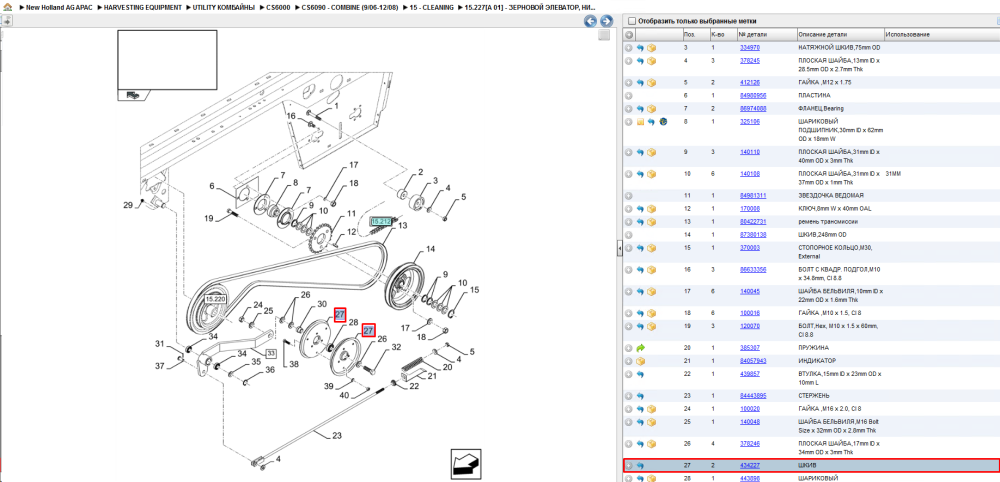Select 'ремень трансмиссии' description text
This screenshot has width=1000, height=482.
828,222
